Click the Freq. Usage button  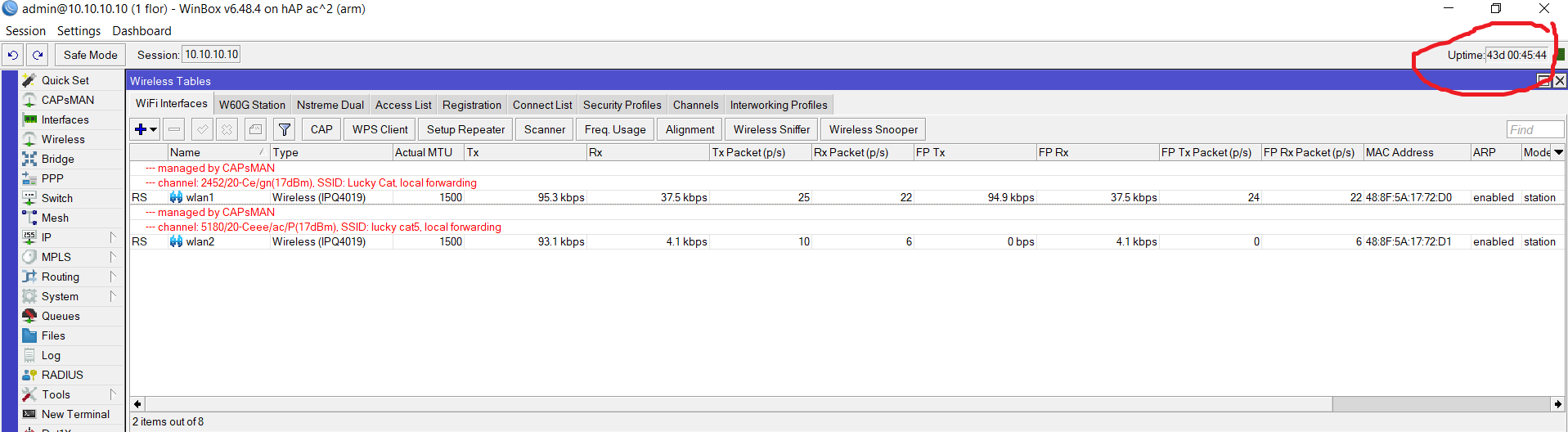[615, 129]
